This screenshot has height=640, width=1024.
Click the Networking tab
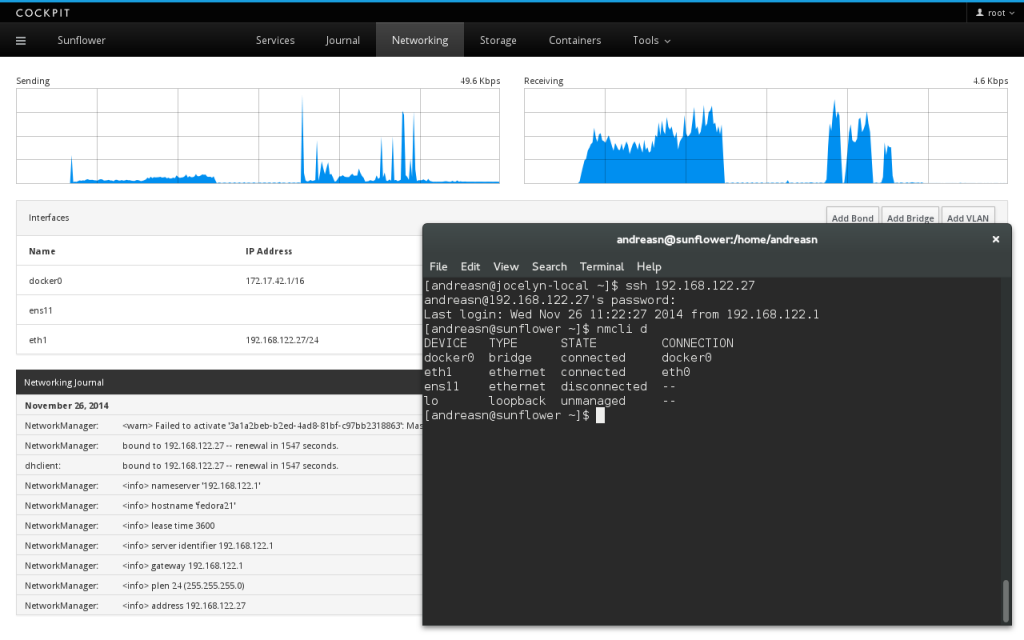420,41
